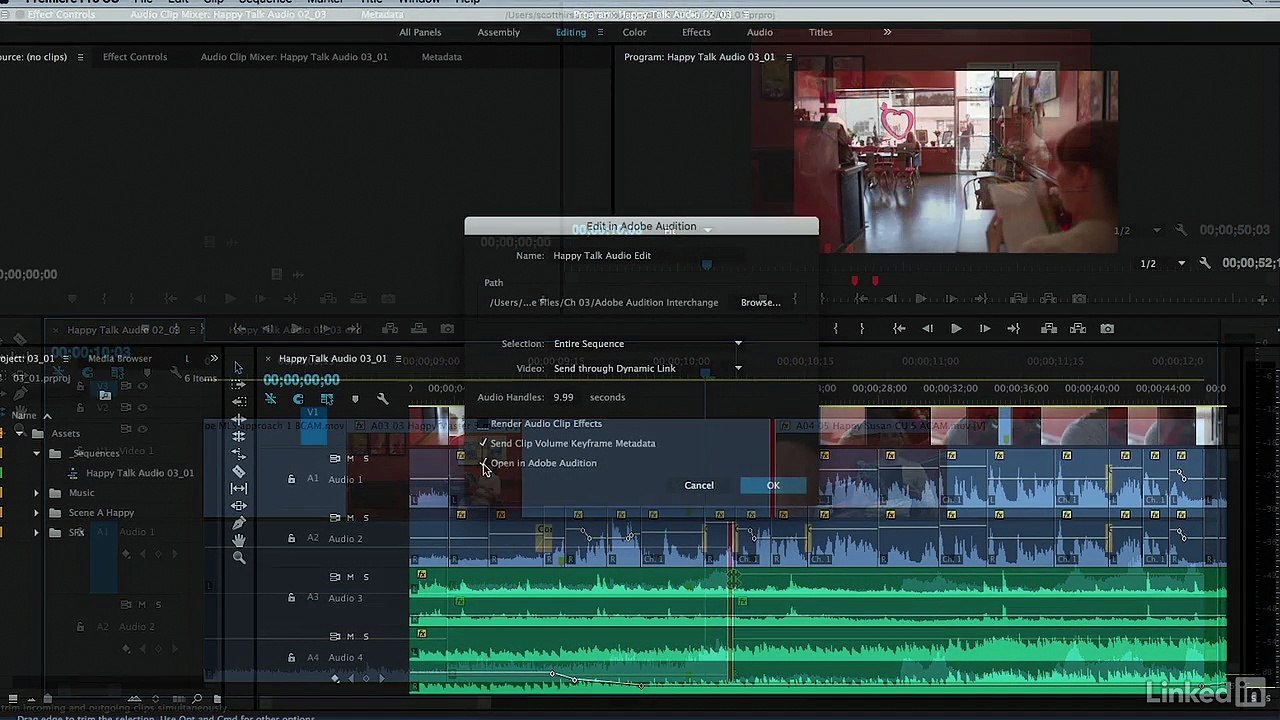Open Program monitor settings wrench
The width and height of the screenshot is (1280, 720).
coord(1205,263)
